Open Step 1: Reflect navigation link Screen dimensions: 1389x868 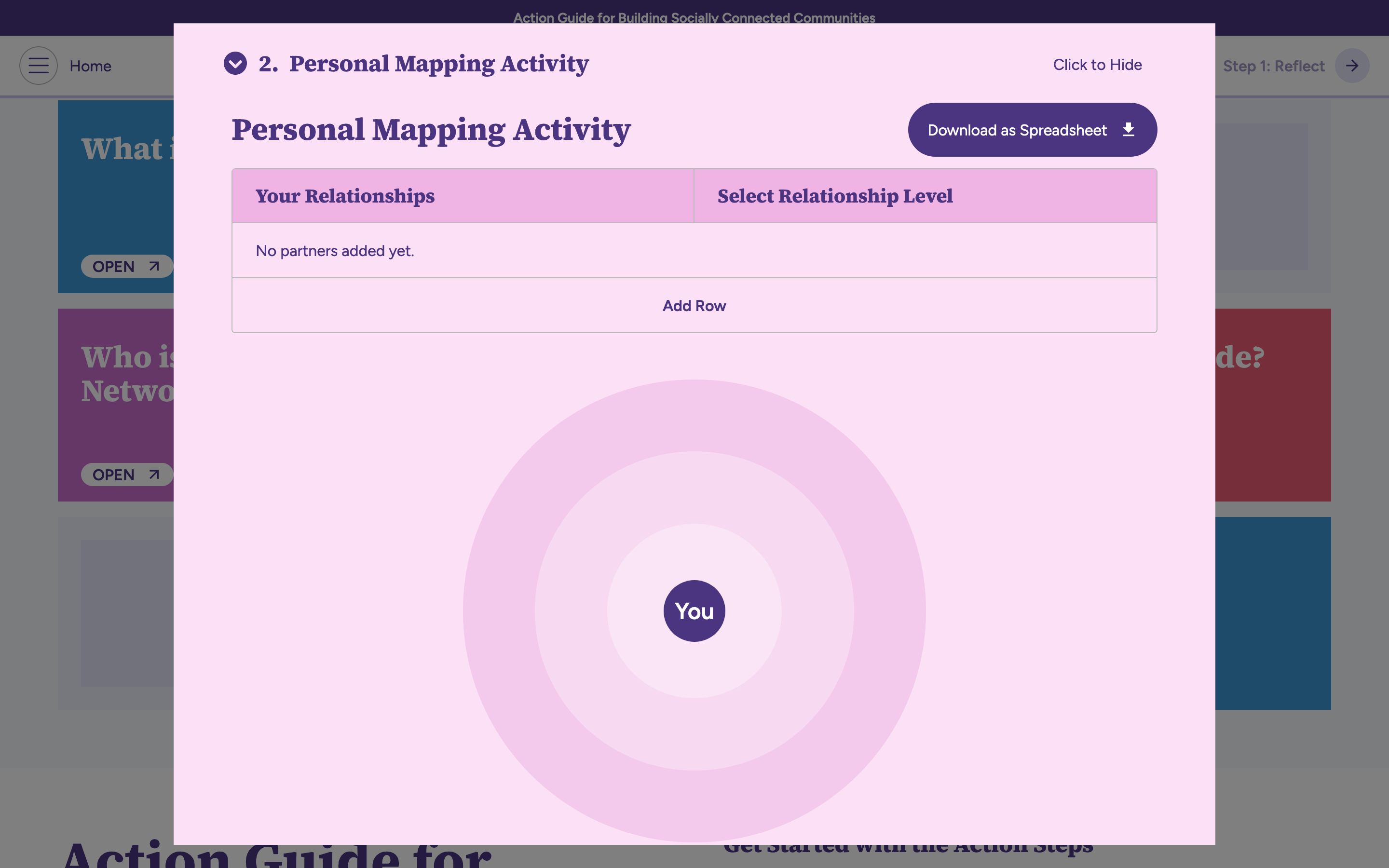pos(1273,66)
